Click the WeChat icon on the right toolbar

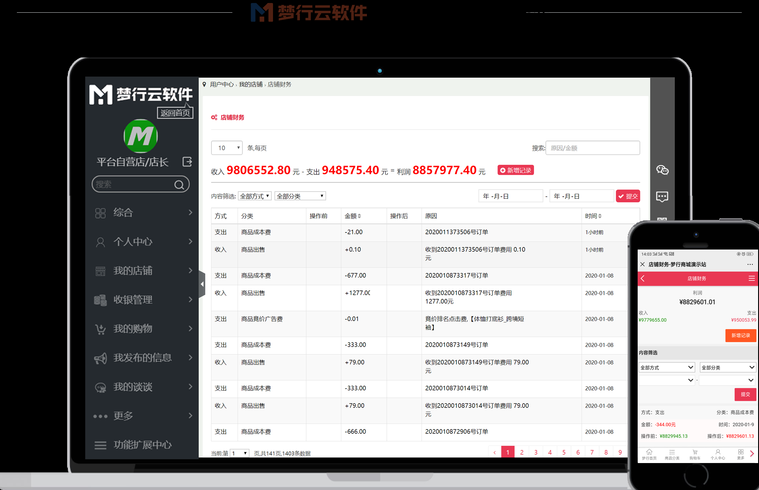[662, 169]
